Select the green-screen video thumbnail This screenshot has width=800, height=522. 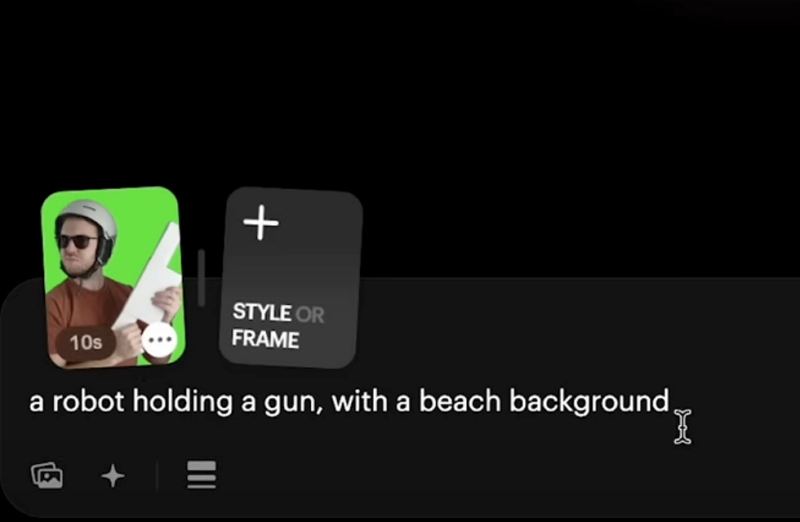(113, 277)
